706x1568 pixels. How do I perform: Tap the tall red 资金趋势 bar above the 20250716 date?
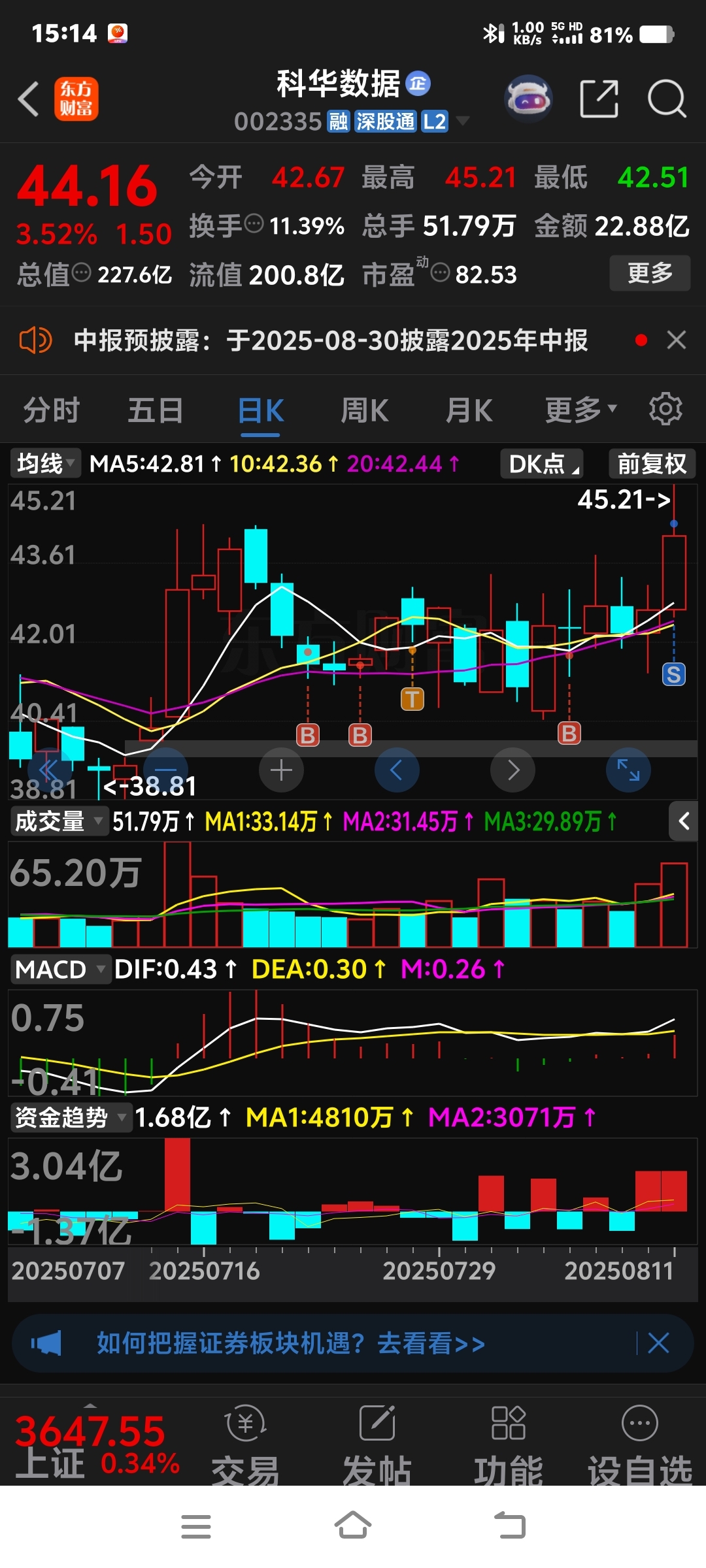[177, 1175]
